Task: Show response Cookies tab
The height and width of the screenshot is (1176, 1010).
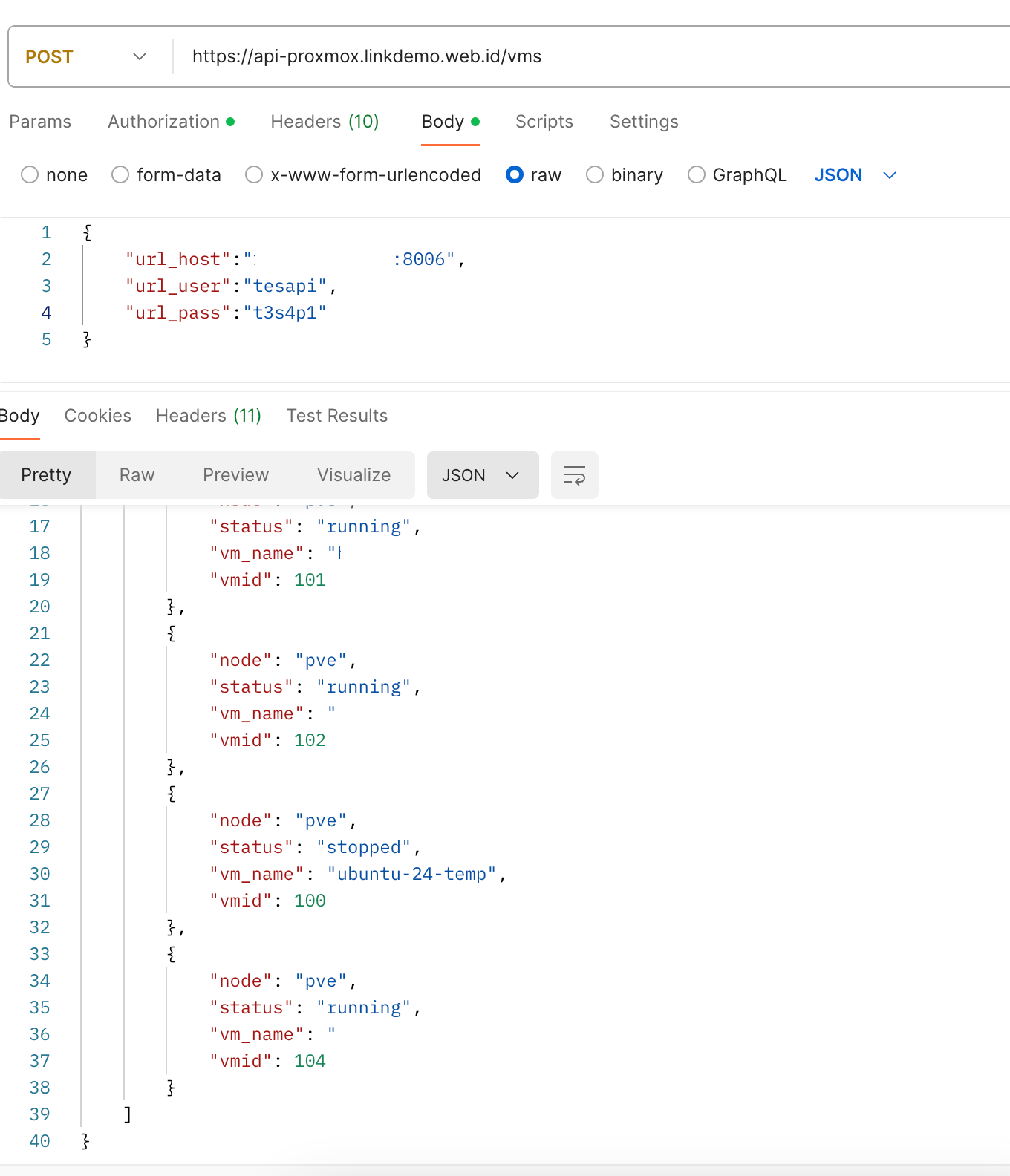Action: 98,416
